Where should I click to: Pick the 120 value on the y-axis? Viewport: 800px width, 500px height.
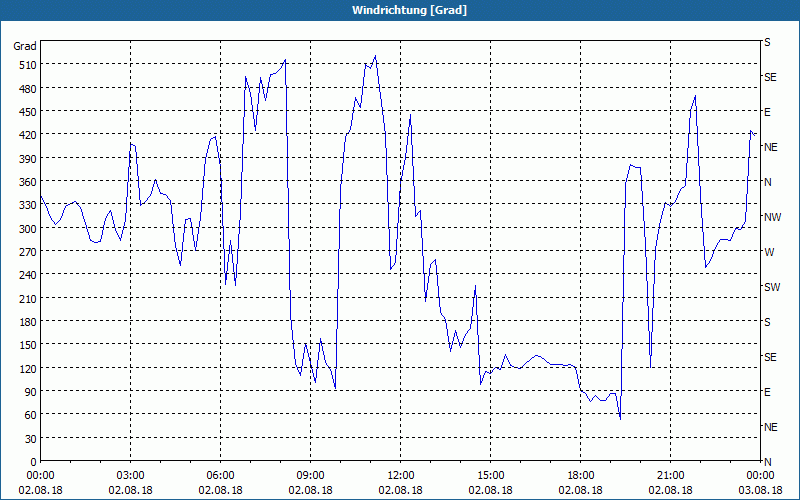pyautogui.click(x=28, y=368)
